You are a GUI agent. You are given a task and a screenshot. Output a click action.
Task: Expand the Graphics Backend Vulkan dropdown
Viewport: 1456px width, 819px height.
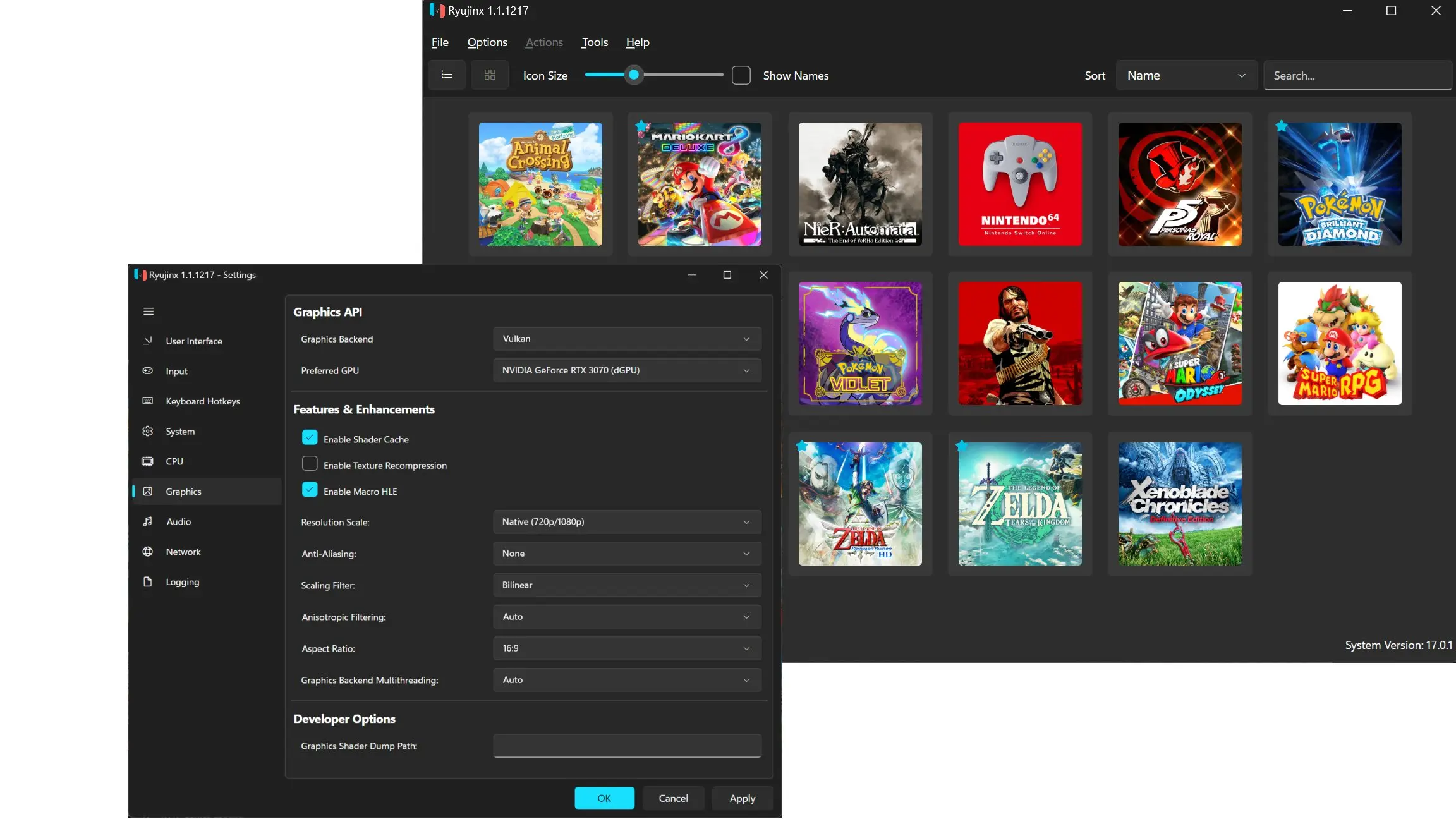(x=627, y=339)
